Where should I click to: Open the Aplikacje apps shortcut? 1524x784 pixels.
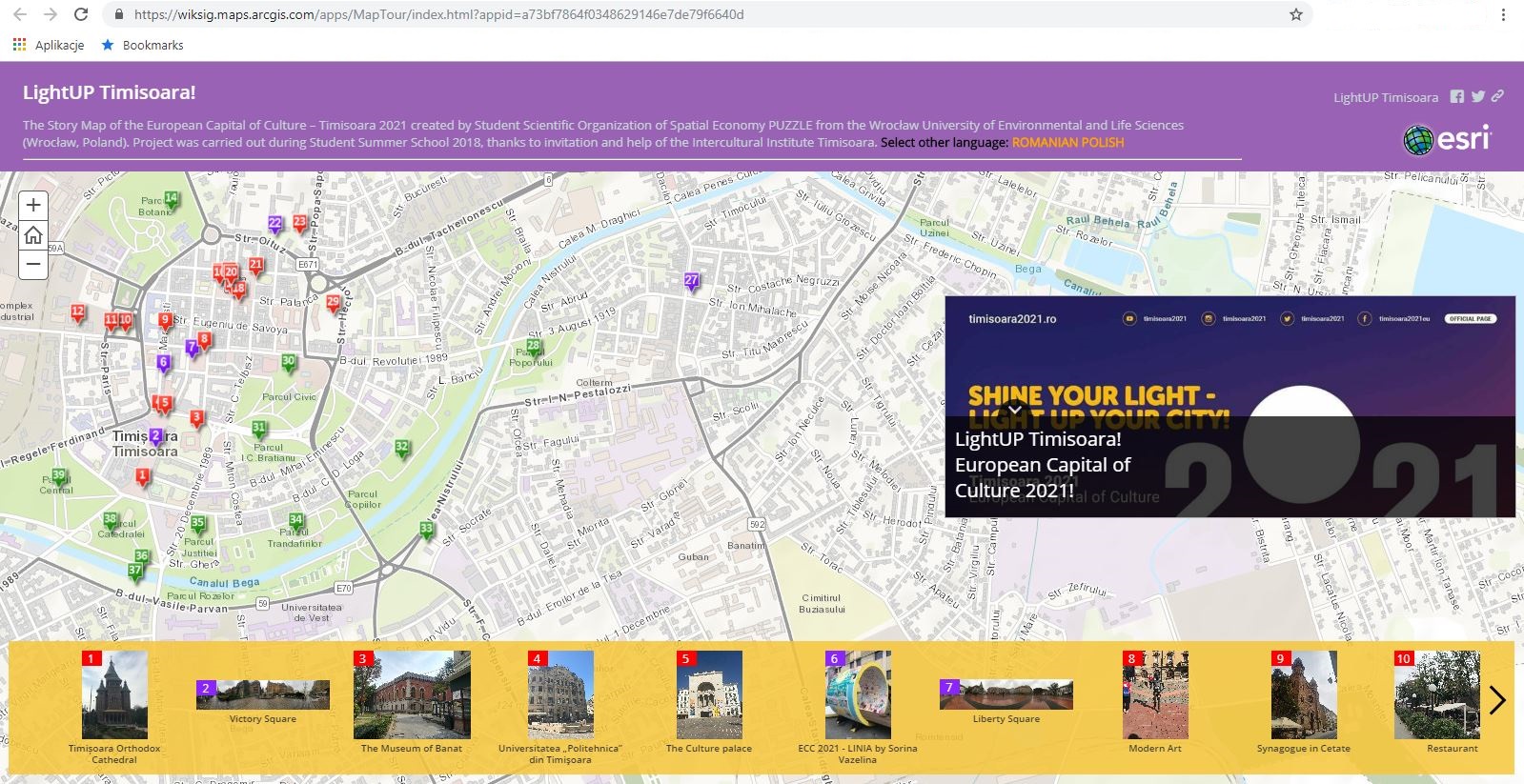pos(49,45)
